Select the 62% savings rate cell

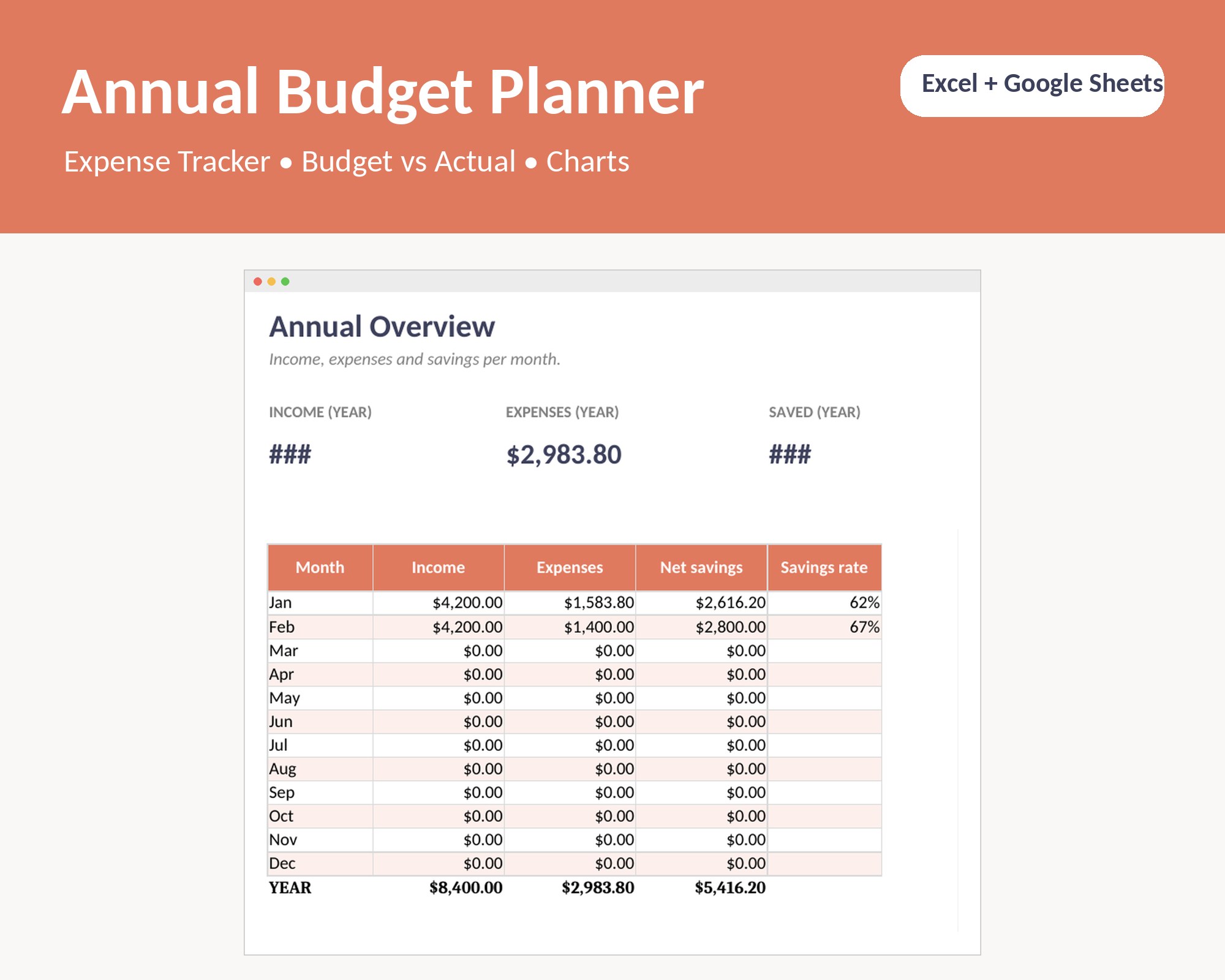point(824,603)
